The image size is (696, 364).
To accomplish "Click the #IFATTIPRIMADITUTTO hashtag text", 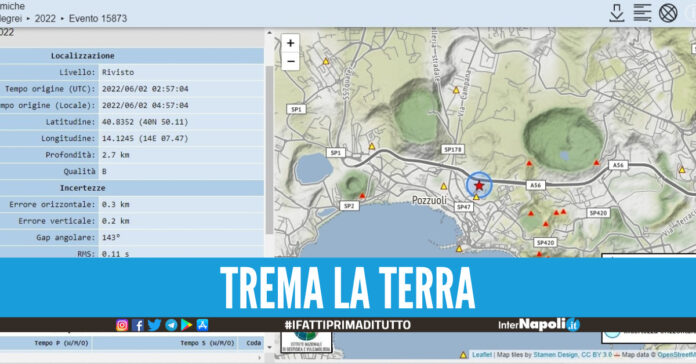I will (348, 325).
